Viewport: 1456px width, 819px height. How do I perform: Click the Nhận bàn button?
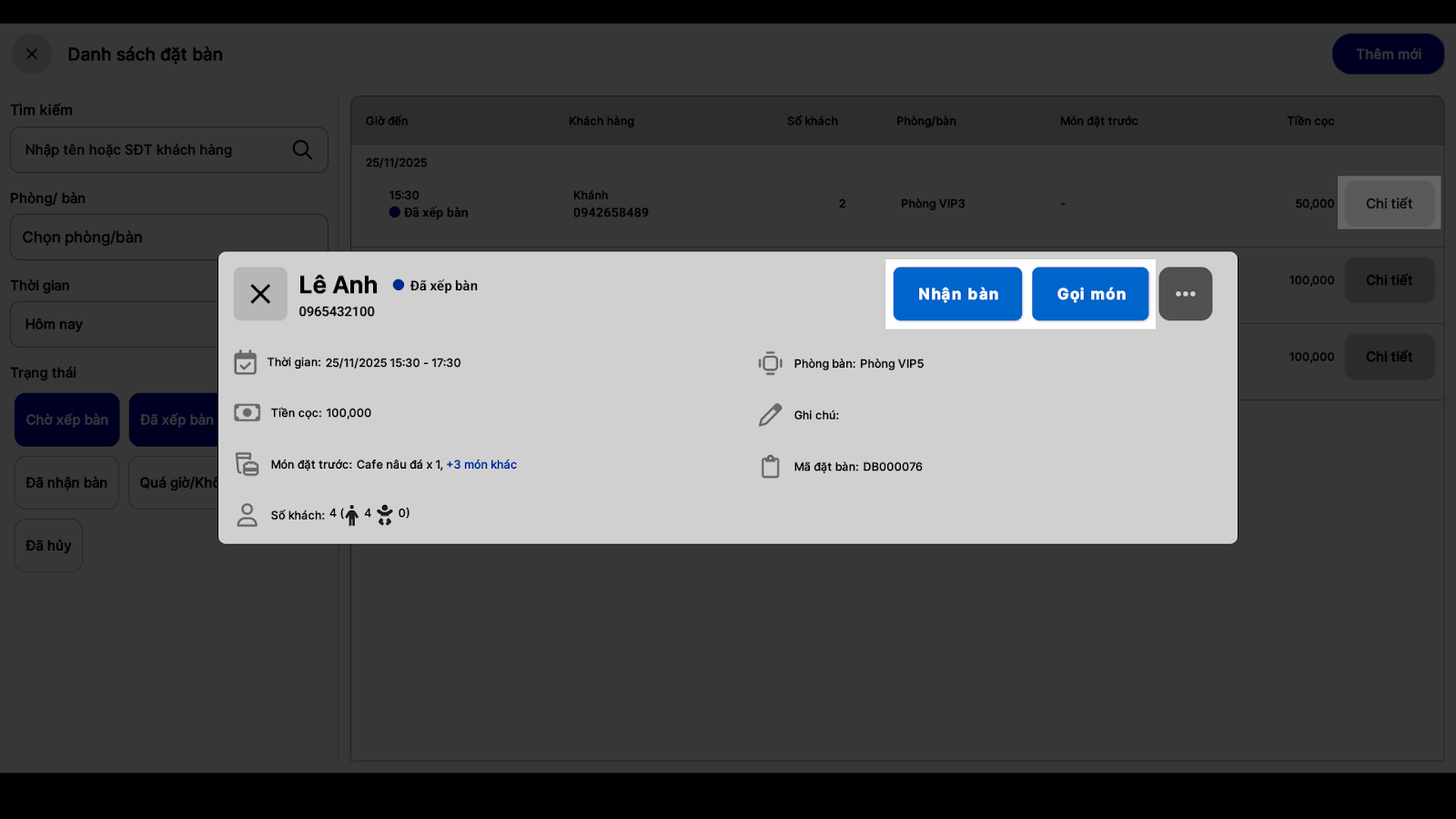click(957, 294)
